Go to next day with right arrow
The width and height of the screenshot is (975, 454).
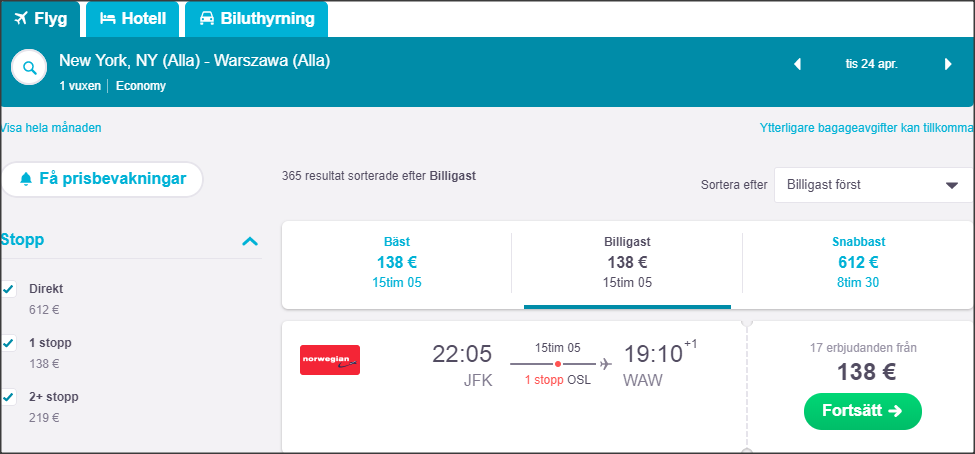948,64
